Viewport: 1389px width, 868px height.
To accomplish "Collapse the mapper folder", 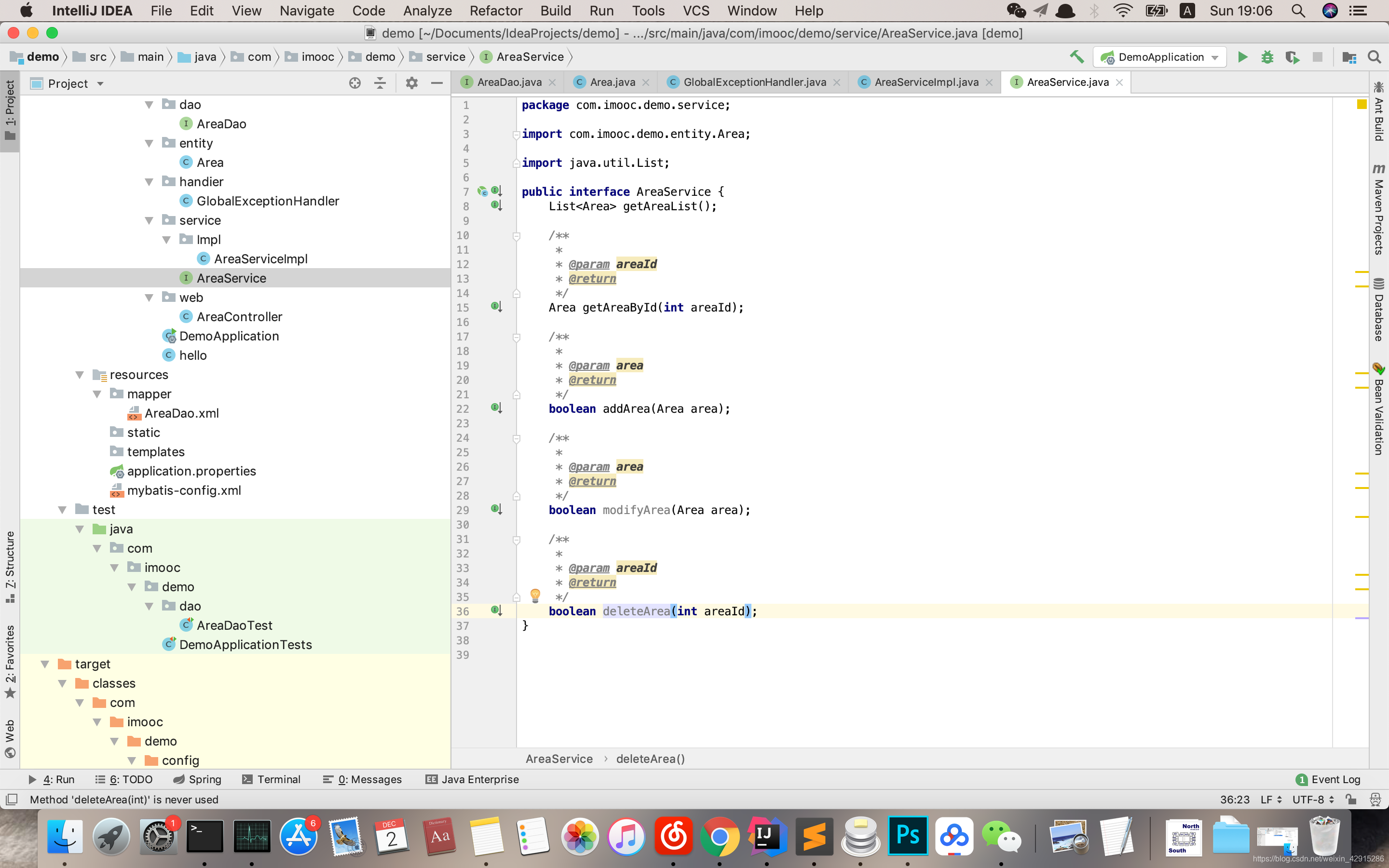I will (x=97, y=394).
